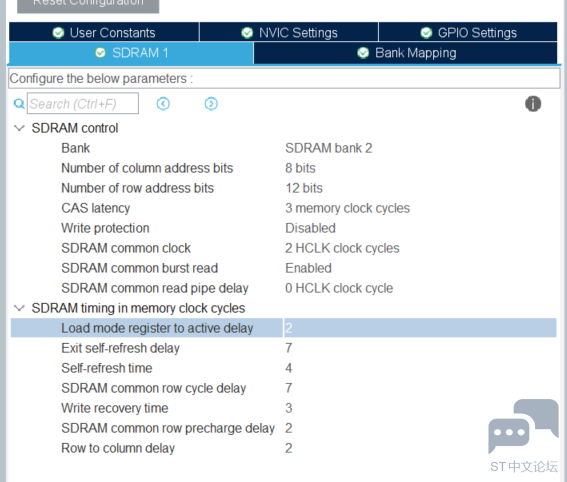The image size is (567, 482).
Task: Change Write protection value Disabled
Action: [x=310, y=228]
